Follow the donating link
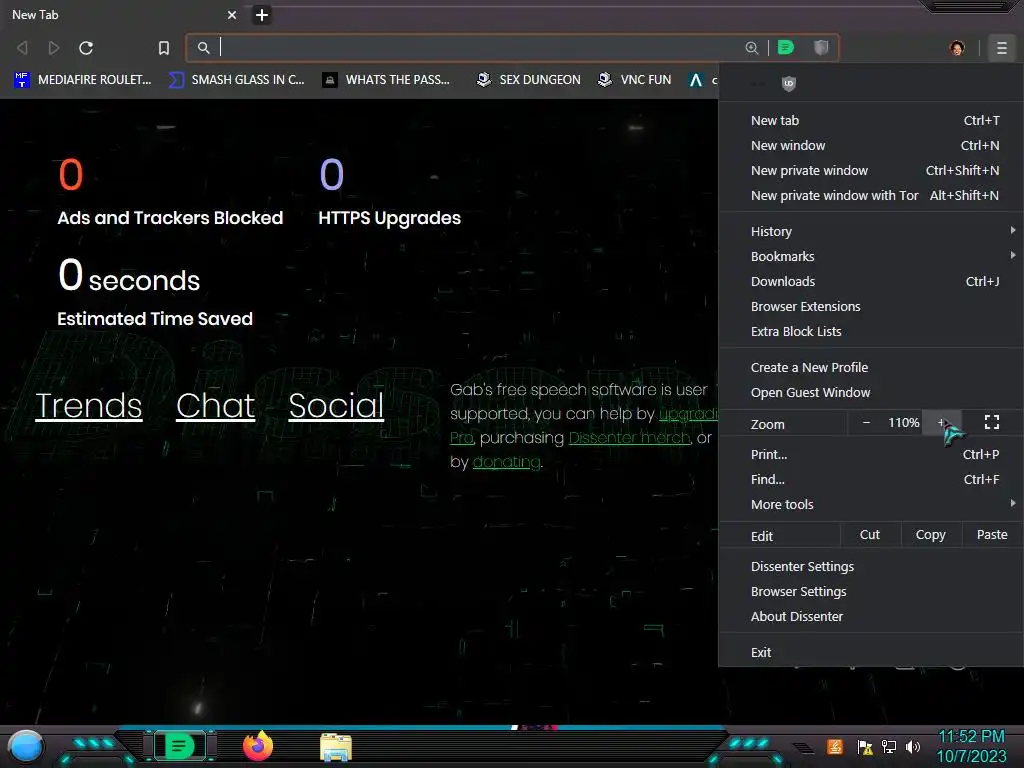Screen dimensions: 1024x768 point(507,462)
